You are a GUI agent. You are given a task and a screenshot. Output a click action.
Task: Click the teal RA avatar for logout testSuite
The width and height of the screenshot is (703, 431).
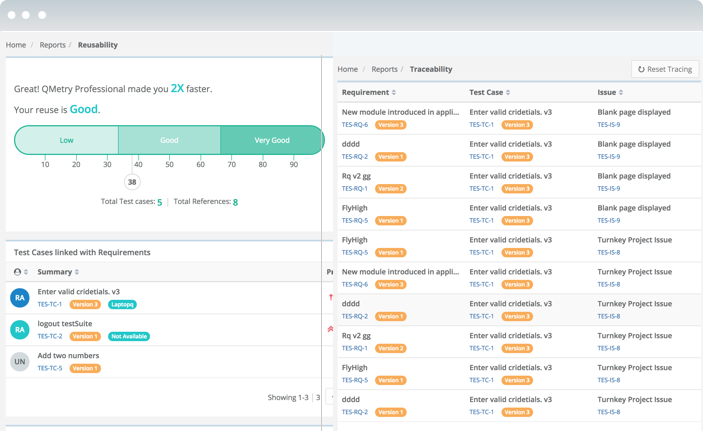point(20,330)
